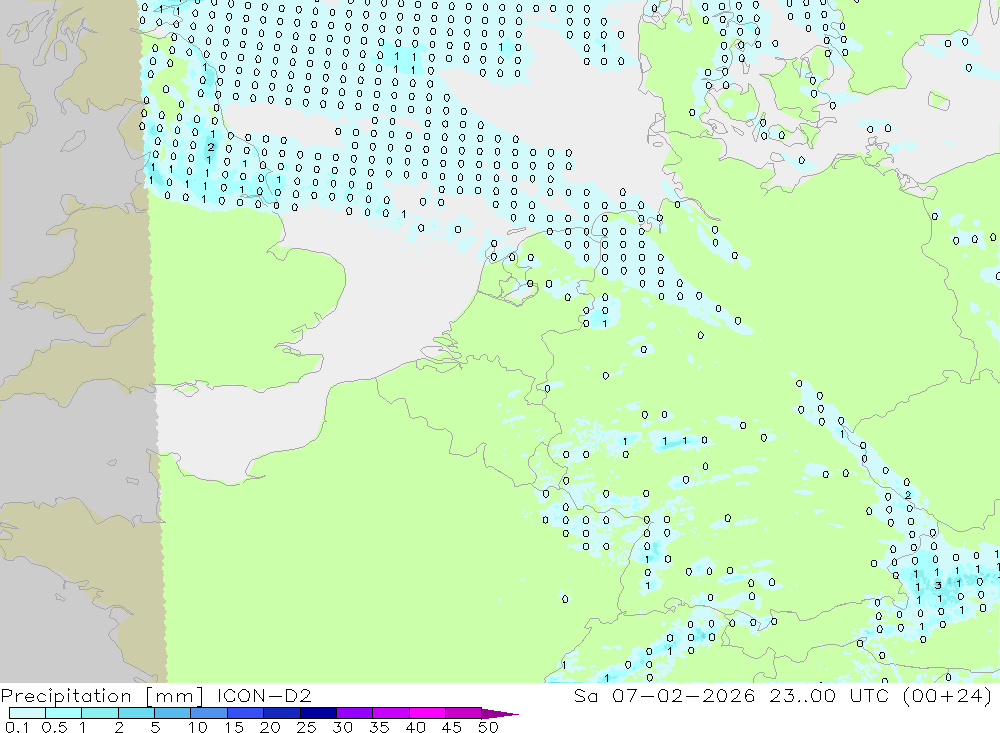The width and height of the screenshot is (1000, 733).
Task: Click the '0.1' legend label
Action: [17, 727]
